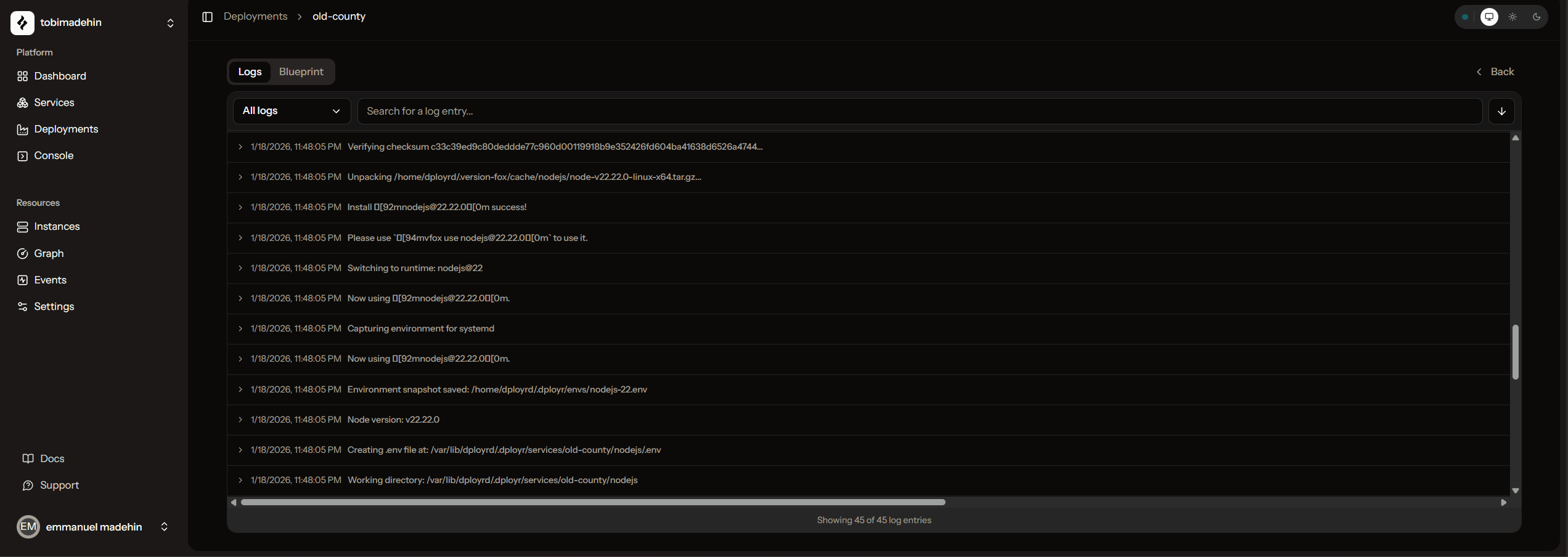Click the Events icon in sidebar
Screen dimensions: 1568x557
[x=23, y=280]
